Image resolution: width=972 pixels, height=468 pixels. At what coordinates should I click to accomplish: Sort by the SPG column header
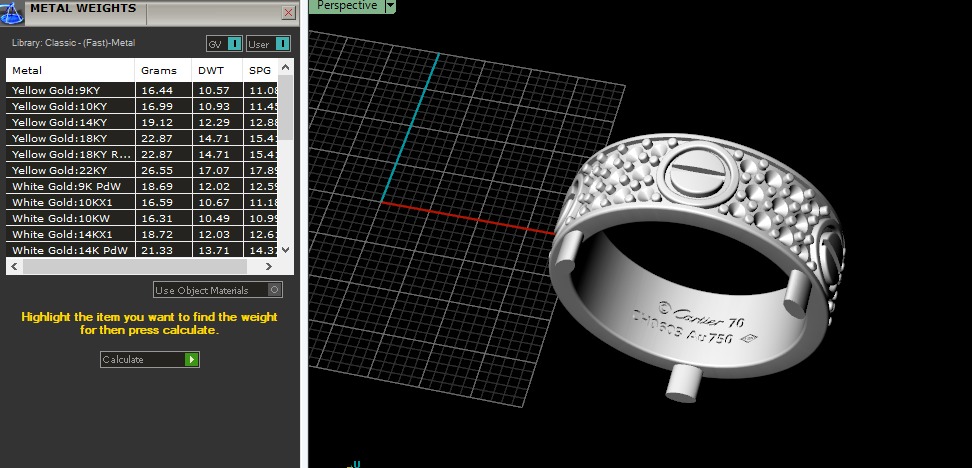pyautogui.click(x=260, y=71)
